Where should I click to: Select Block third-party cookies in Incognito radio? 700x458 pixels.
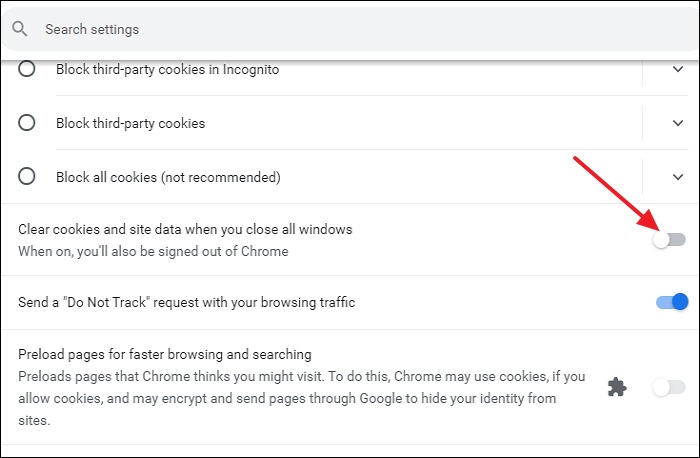27,70
